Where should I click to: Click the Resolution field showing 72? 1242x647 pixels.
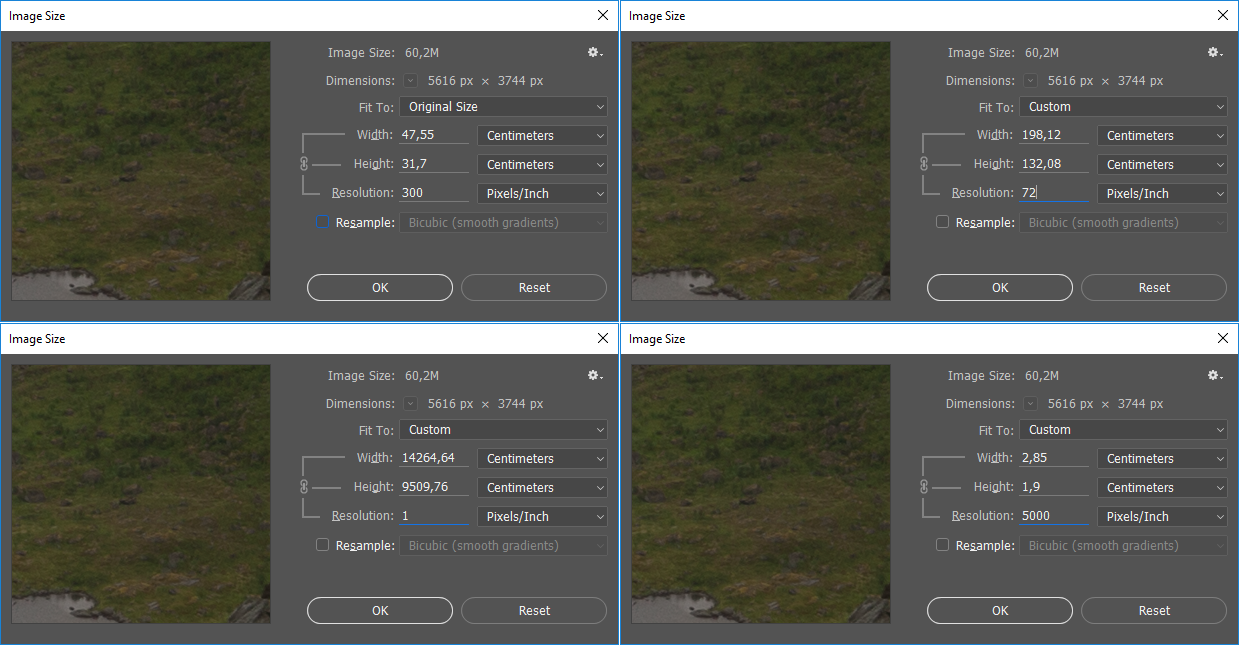(x=1054, y=193)
